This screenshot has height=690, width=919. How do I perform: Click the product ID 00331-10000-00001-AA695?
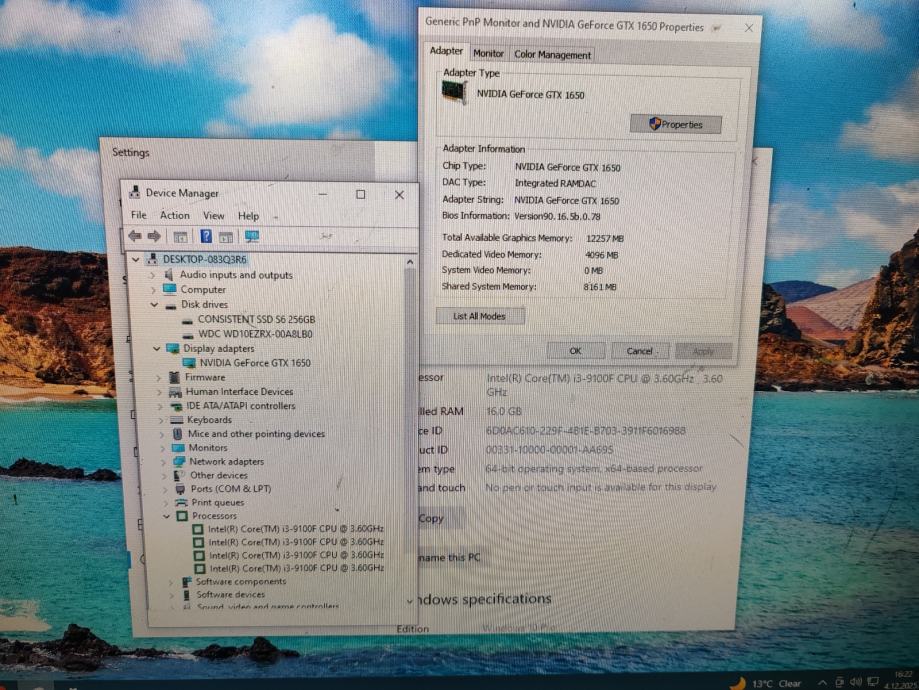click(x=549, y=450)
